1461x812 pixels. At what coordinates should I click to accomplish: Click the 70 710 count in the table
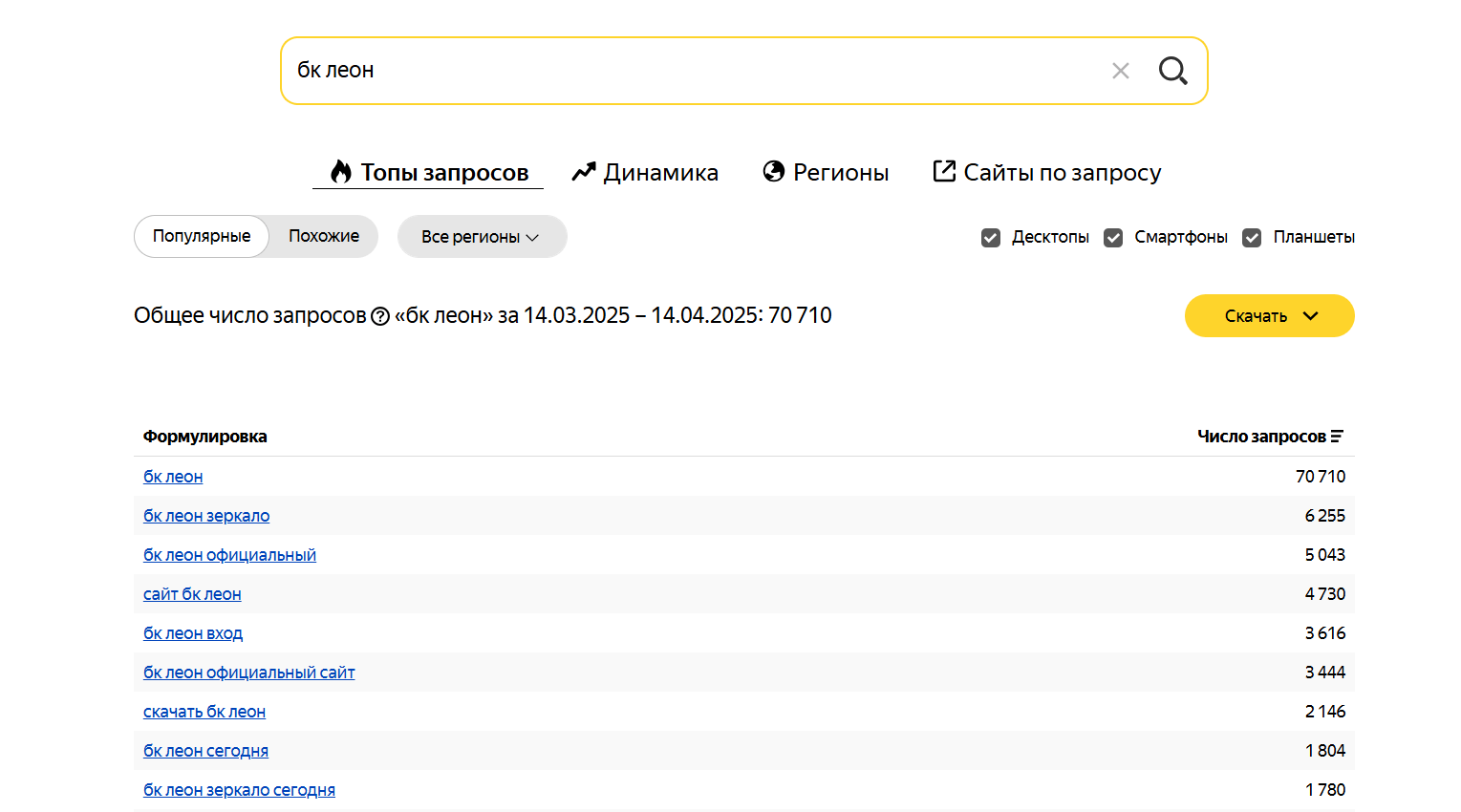pyautogui.click(x=1321, y=477)
